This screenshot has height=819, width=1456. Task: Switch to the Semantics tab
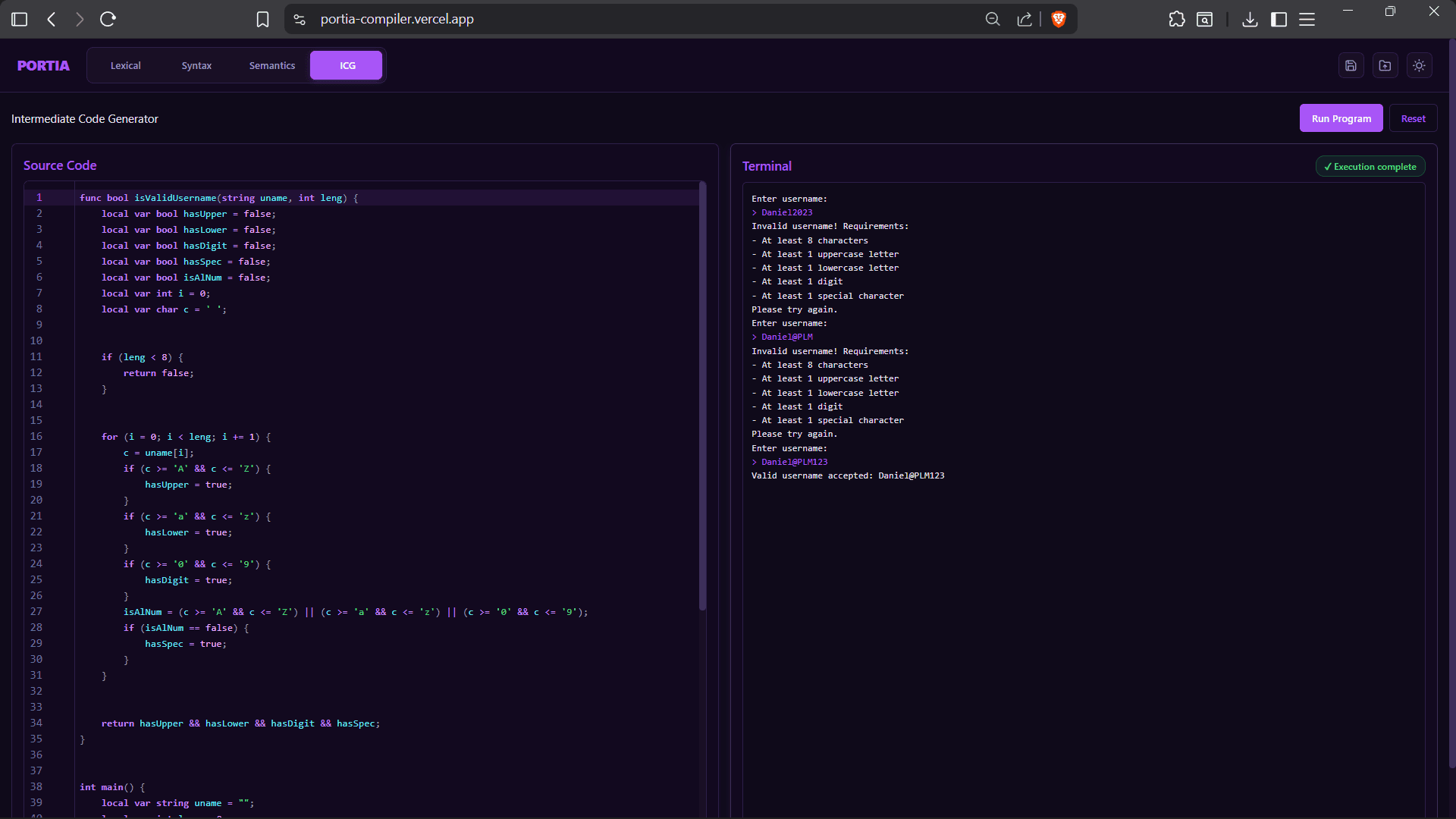pos(272,66)
